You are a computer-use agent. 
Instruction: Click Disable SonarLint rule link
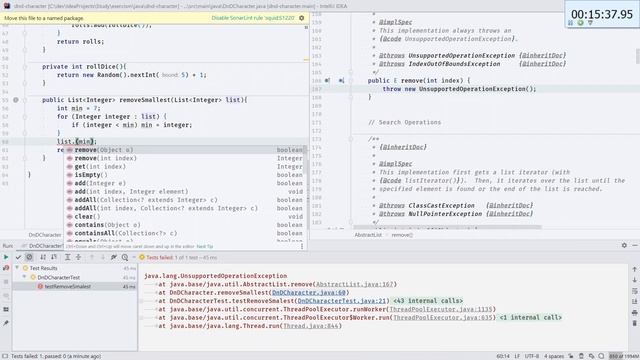[x=253, y=18]
